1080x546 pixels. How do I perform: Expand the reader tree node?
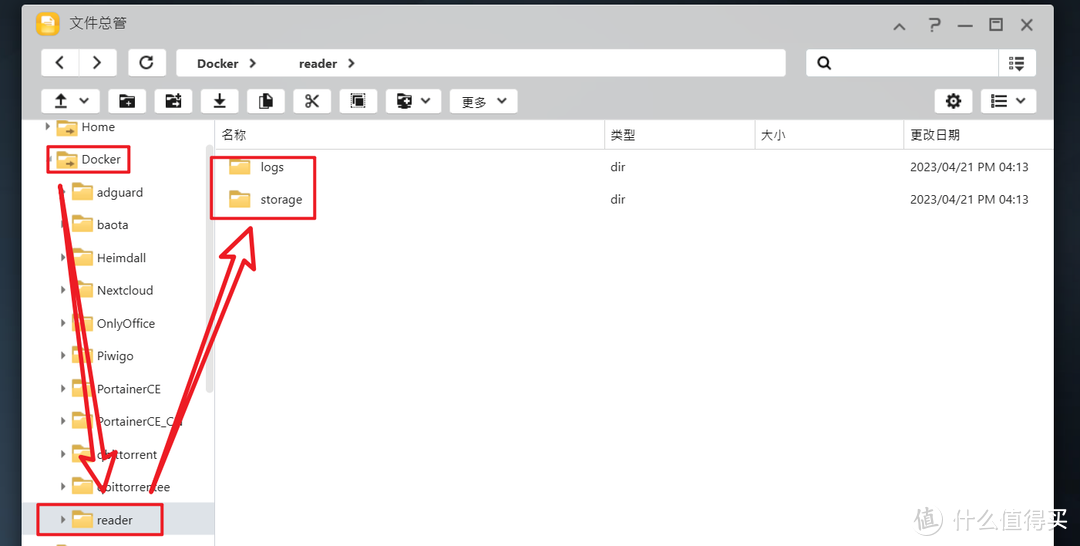pyautogui.click(x=63, y=520)
